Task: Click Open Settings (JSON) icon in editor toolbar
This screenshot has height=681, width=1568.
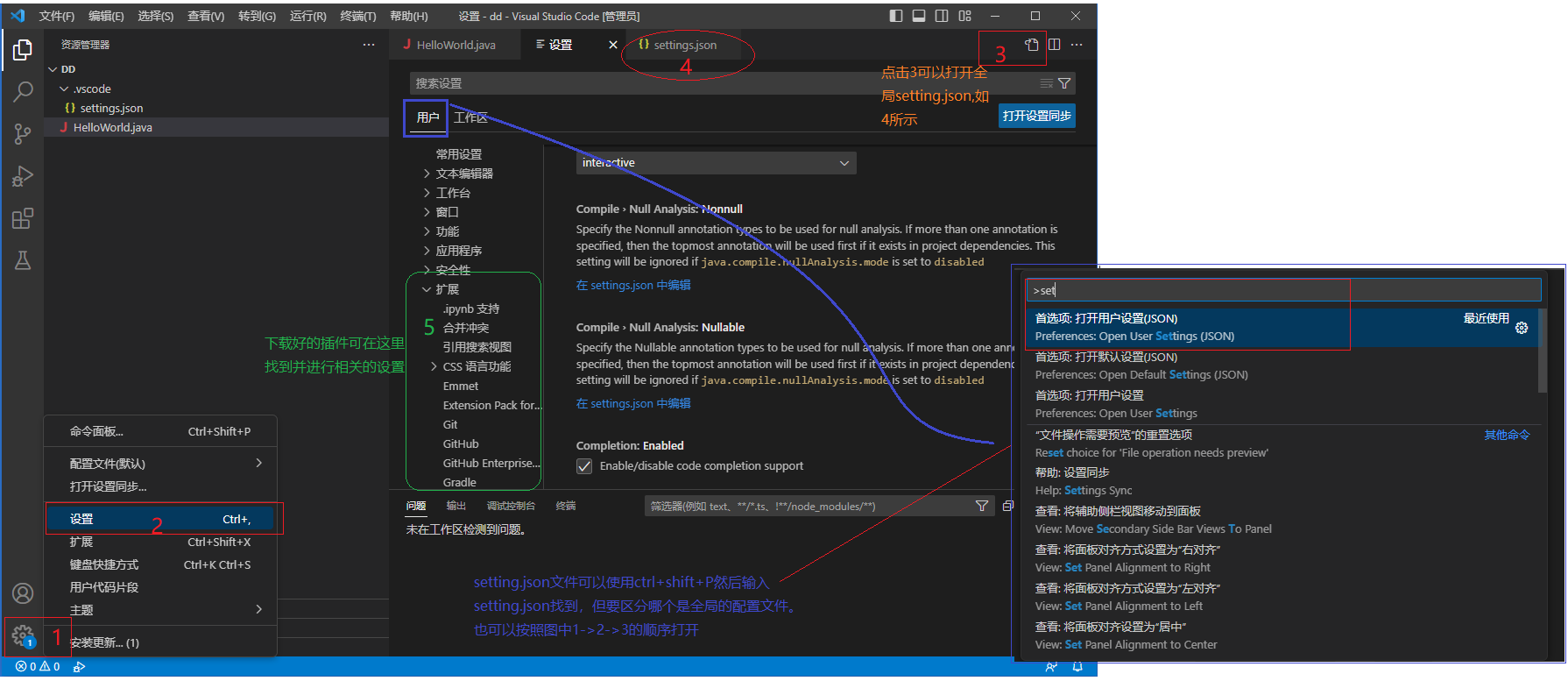Action: (1032, 45)
